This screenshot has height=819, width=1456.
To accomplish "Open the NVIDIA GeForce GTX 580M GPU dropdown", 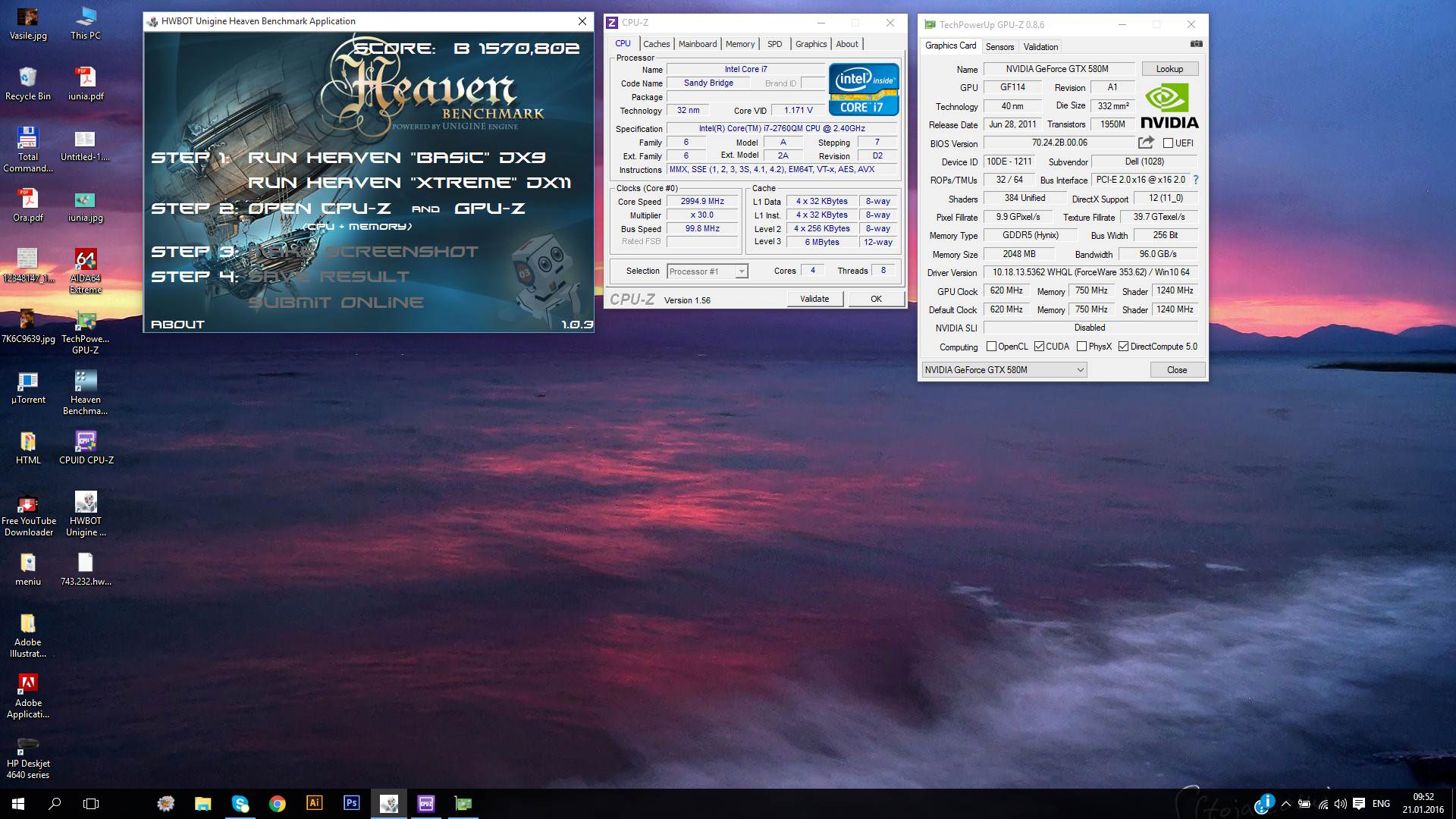I will [x=1004, y=370].
